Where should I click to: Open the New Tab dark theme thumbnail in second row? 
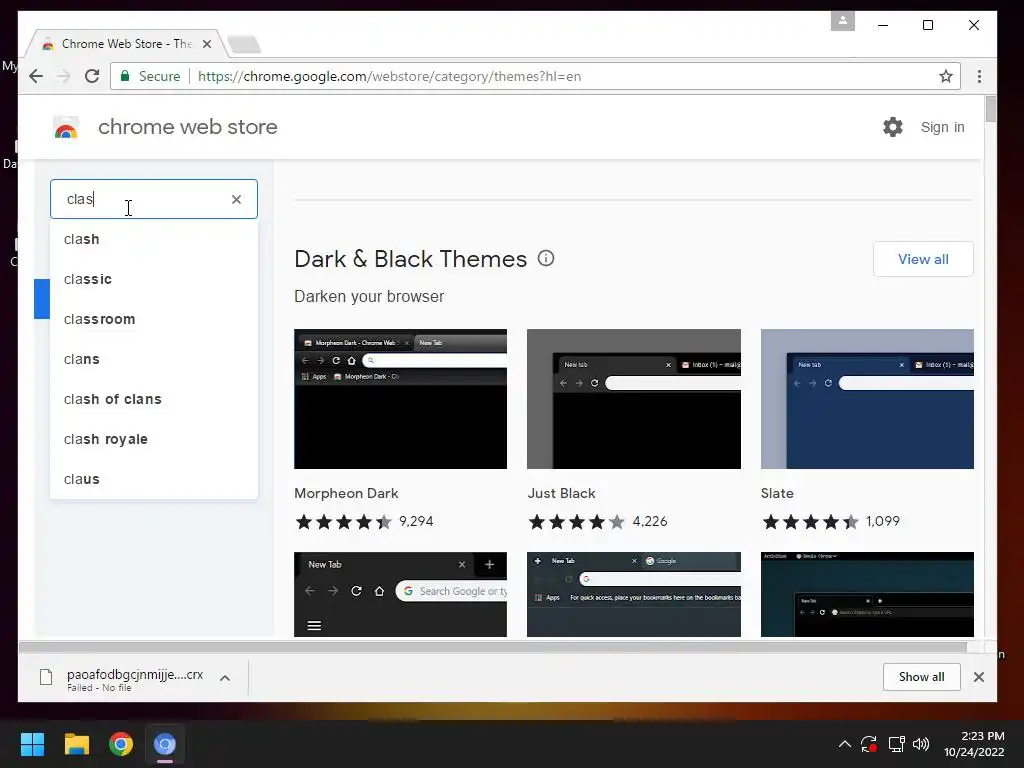click(400, 594)
